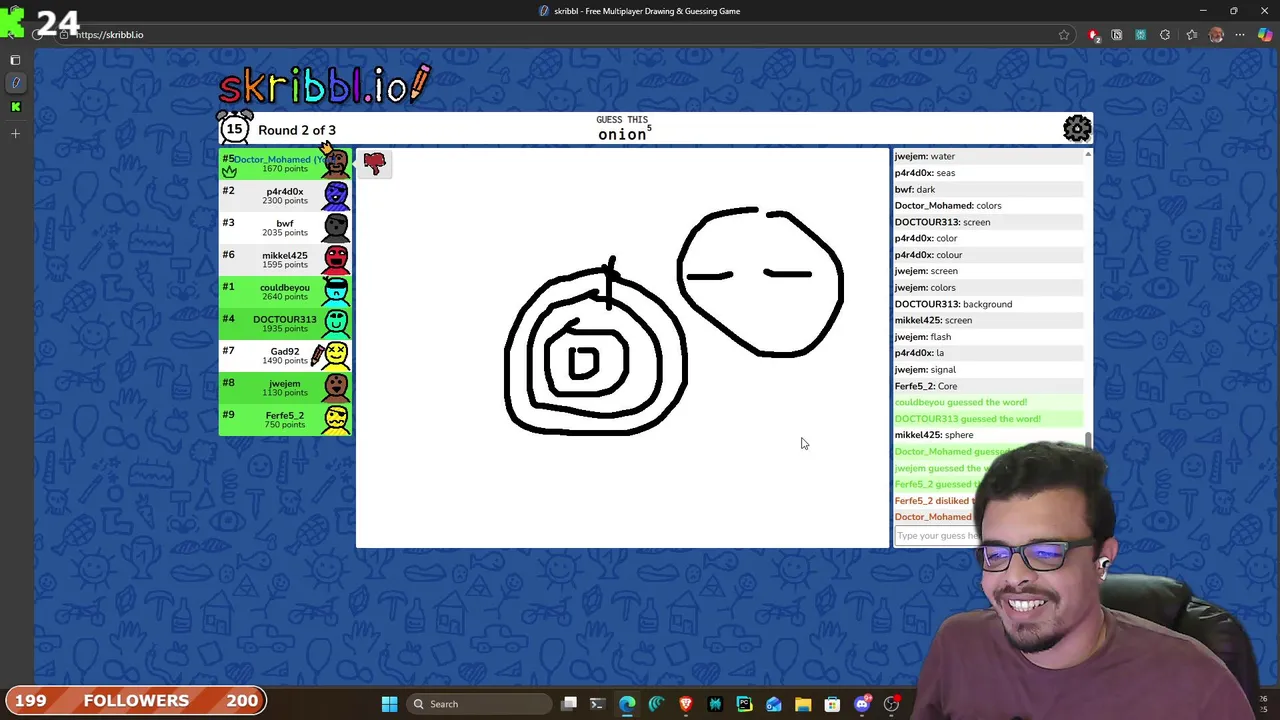Open OBS Studio from the taskbar
The image size is (1280, 720).
pos(891,704)
